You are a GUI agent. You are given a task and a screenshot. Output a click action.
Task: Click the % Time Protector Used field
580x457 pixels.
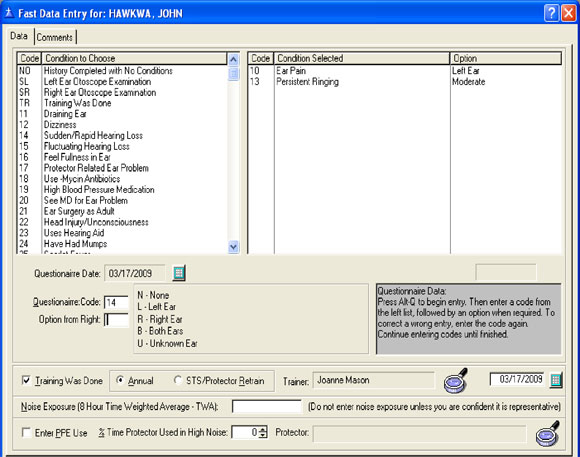[245, 432]
